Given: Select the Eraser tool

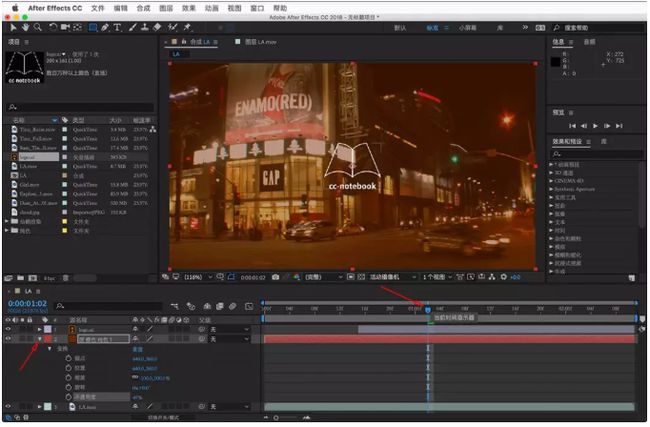Looking at the screenshot, I should pos(157,27).
